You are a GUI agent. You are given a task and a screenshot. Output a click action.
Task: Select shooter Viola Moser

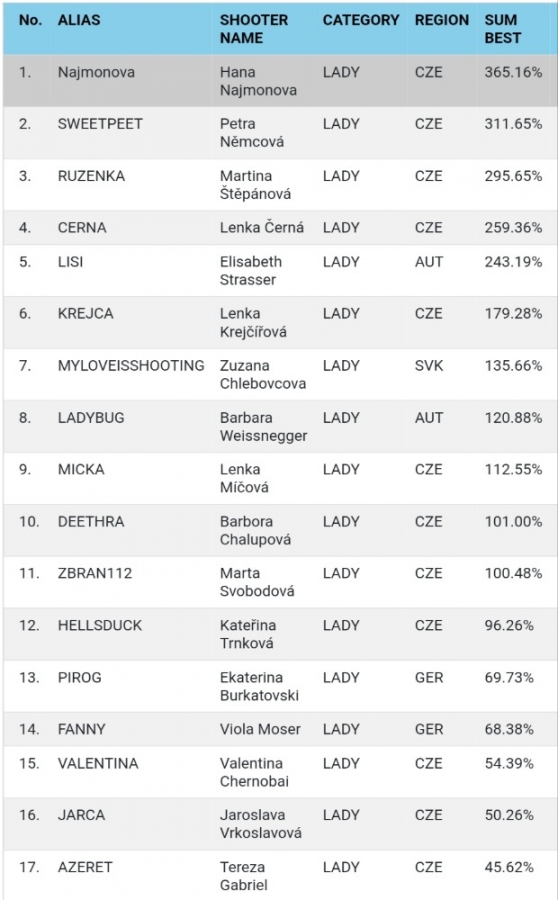click(x=260, y=730)
